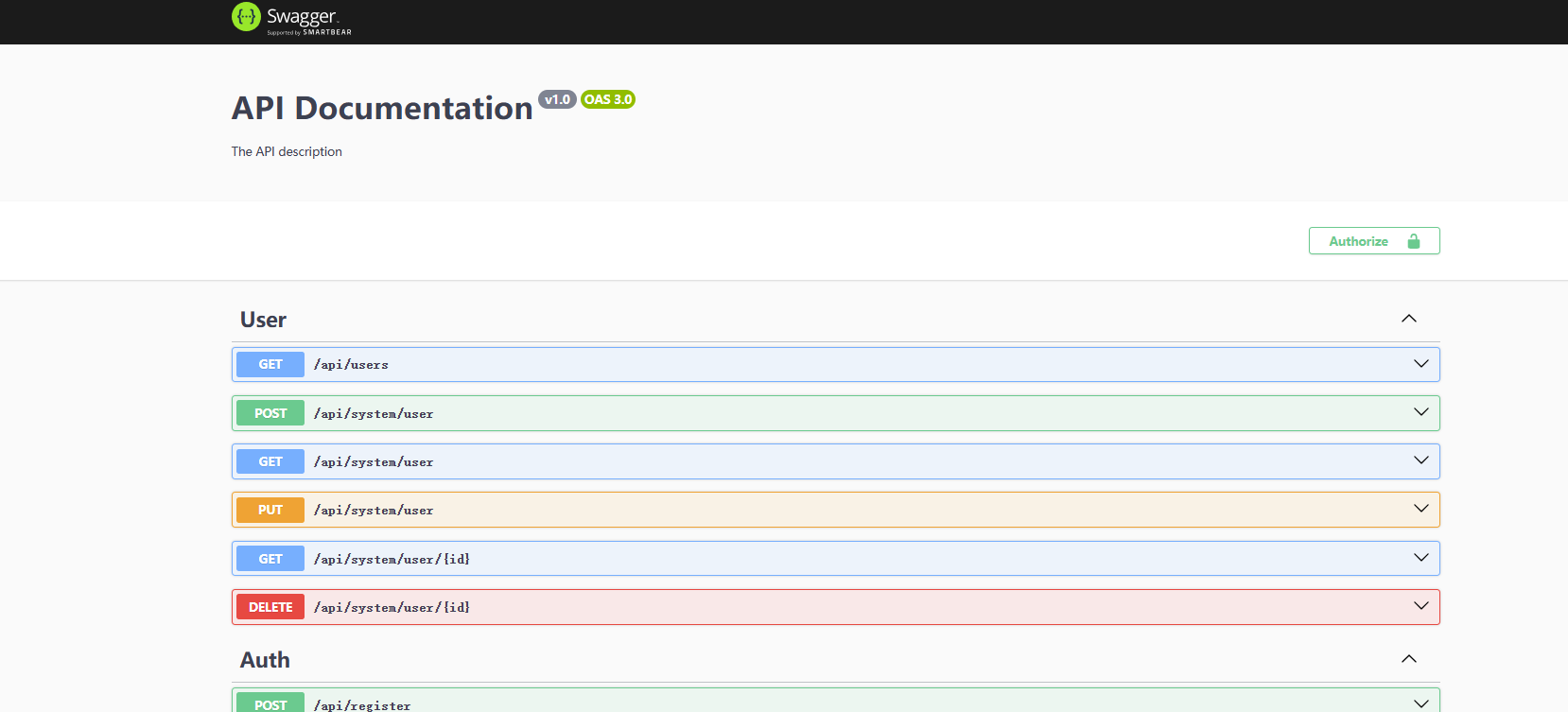Click the GET method badge for /api/users
Viewport: 1568px width, 712px height.
click(x=270, y=365)
